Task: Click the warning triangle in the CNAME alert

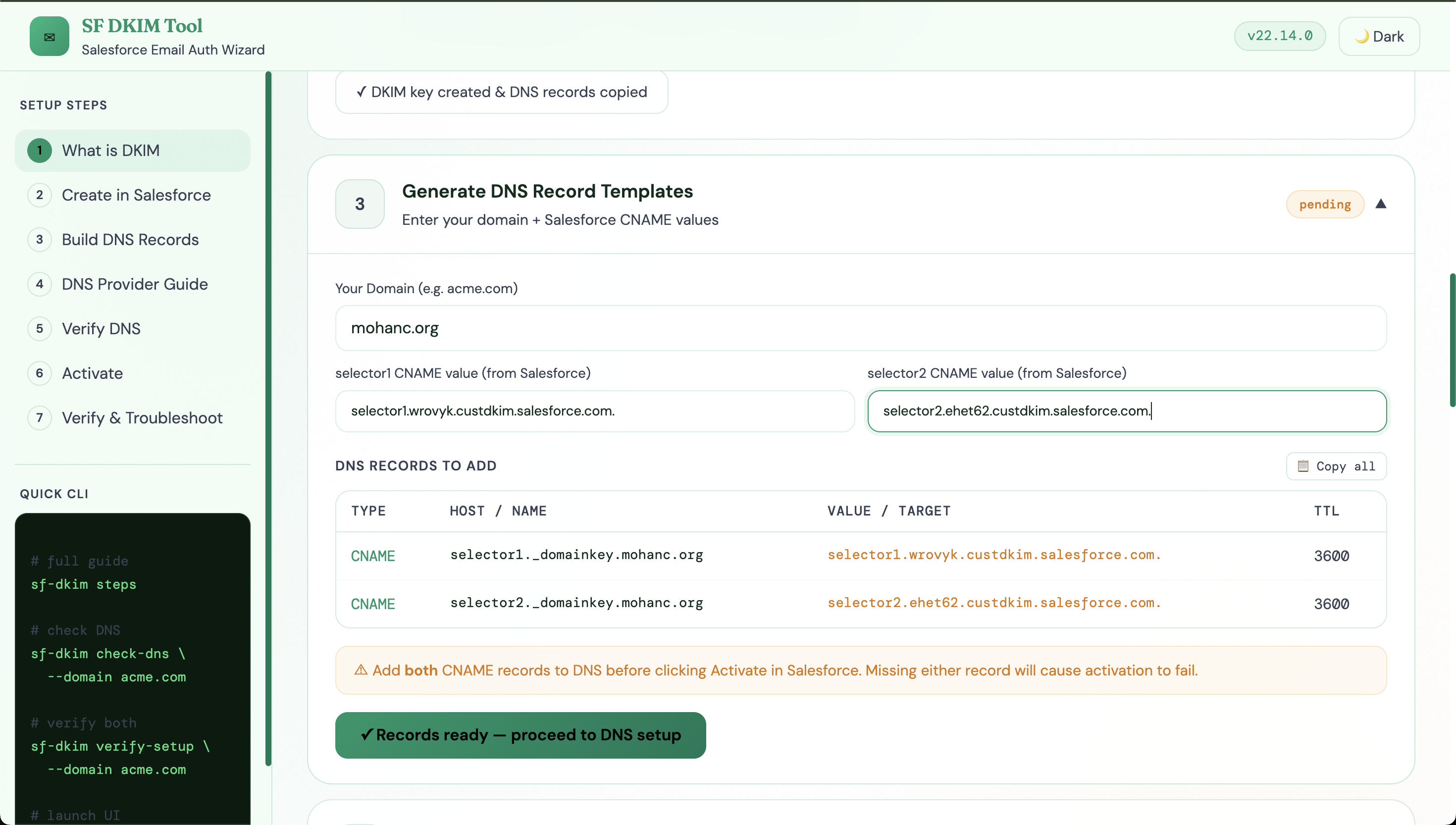Action: [x=361, y=670]
